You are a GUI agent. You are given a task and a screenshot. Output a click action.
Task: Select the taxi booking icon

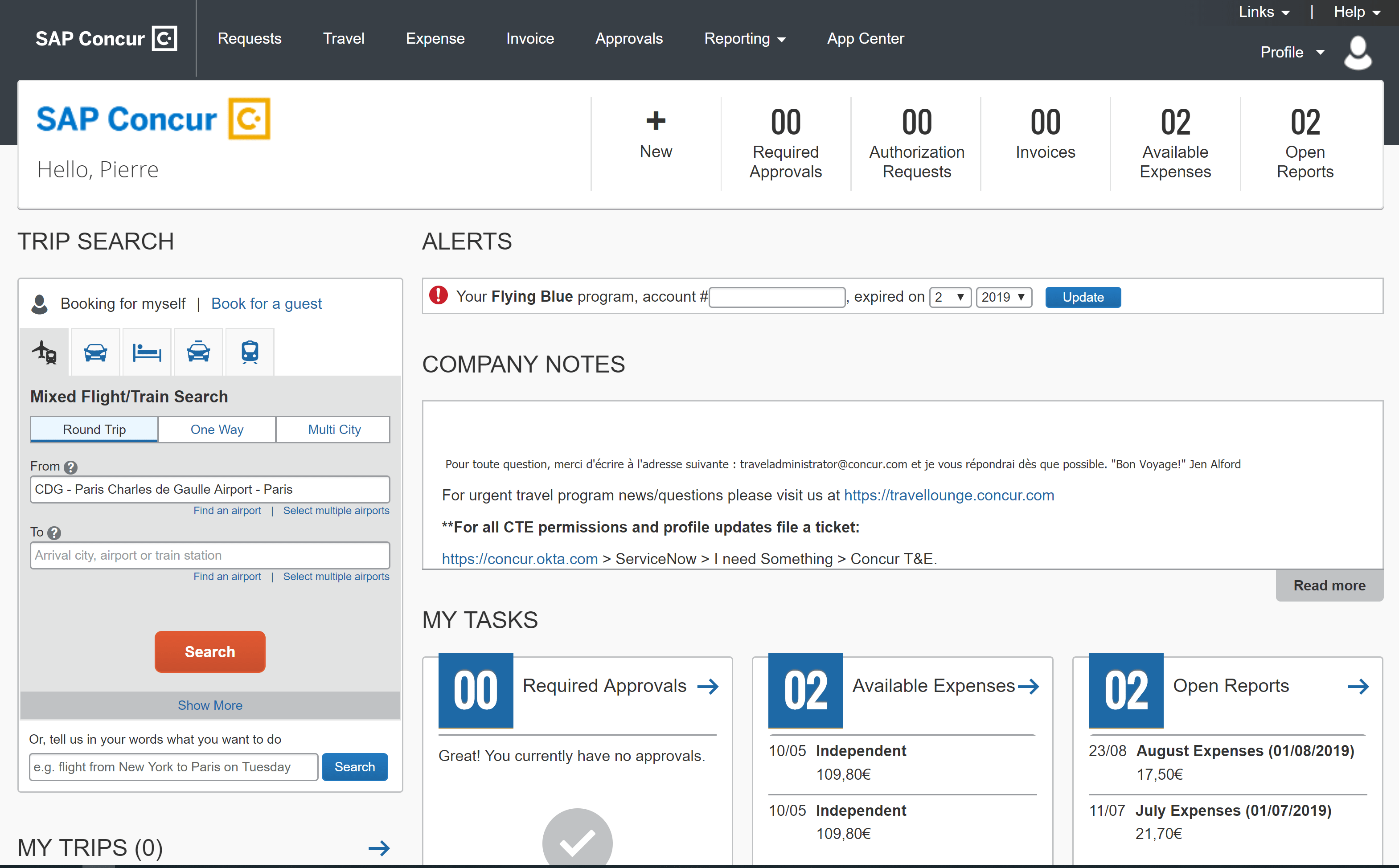pos(198,352)
